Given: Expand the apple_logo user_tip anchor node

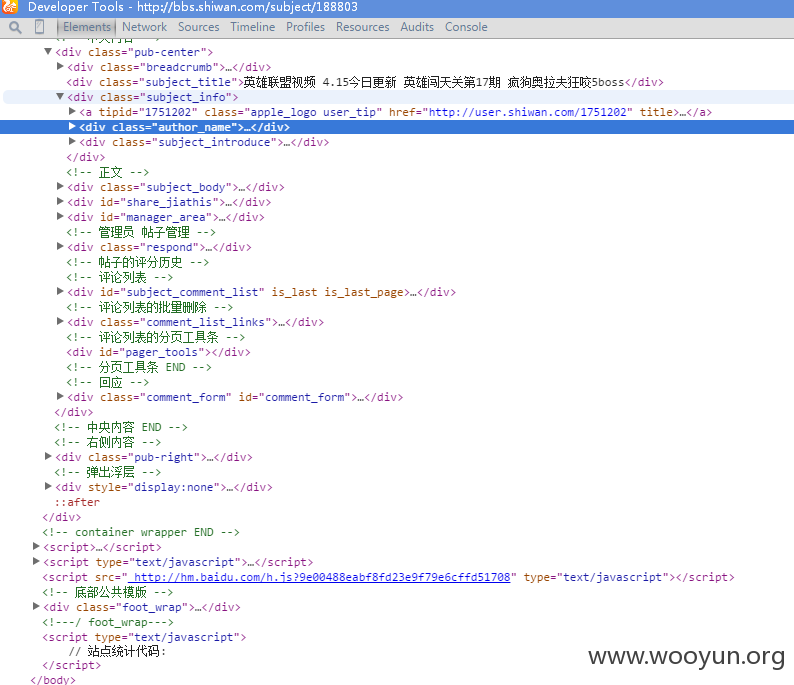Looking at the screenshot, I should pos(72,111).
